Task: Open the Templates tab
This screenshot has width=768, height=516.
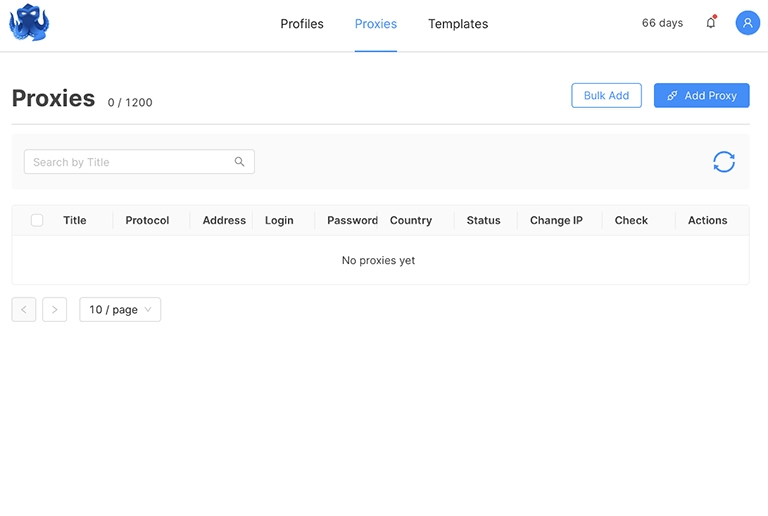Action: click(x=458, y=23)
